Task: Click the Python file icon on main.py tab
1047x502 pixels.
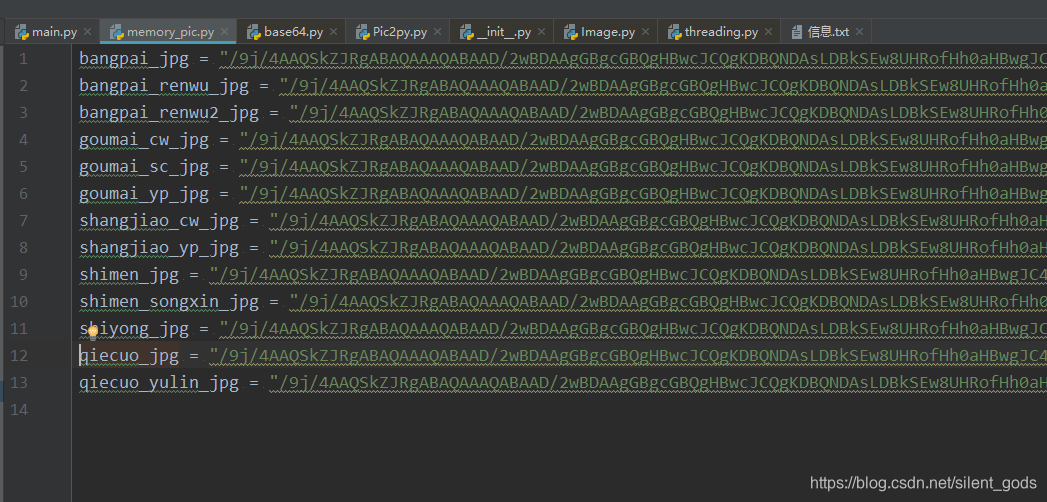Action: [x=22, y=31]
